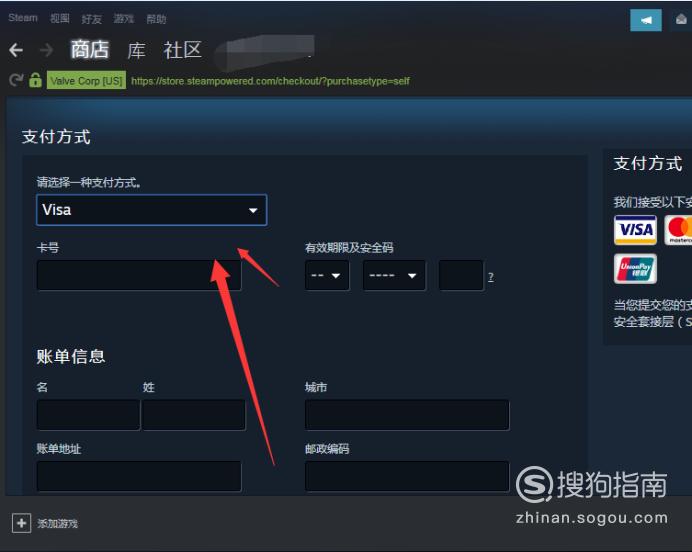This screenshot has height=552, width=692.
Task: Click the back arrow navigation icon
Action: pyautogui.click(x=16, y=50)
